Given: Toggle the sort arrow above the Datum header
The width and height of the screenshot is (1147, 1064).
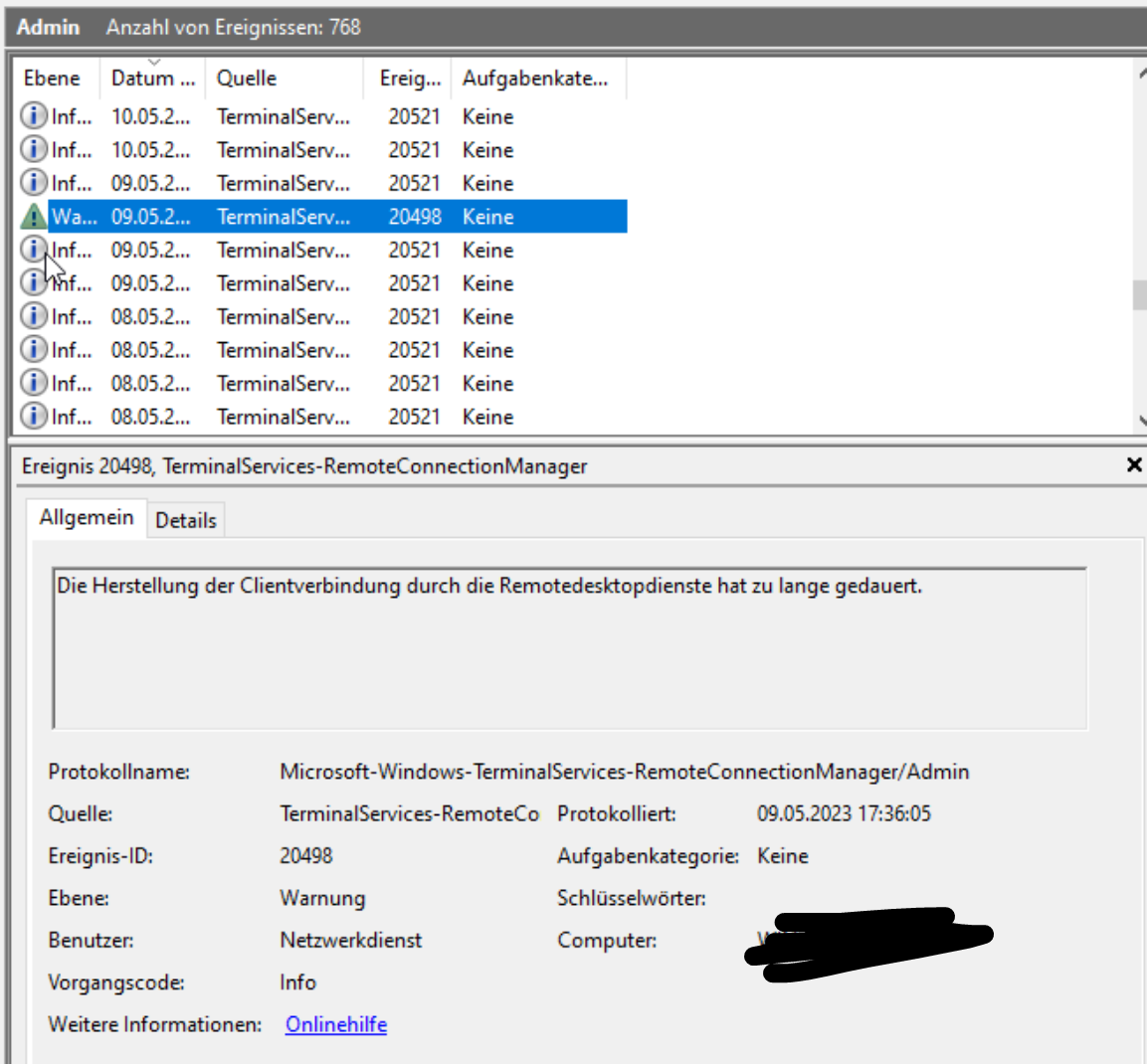Looking at the screenshot, I should tap(153, 63).
